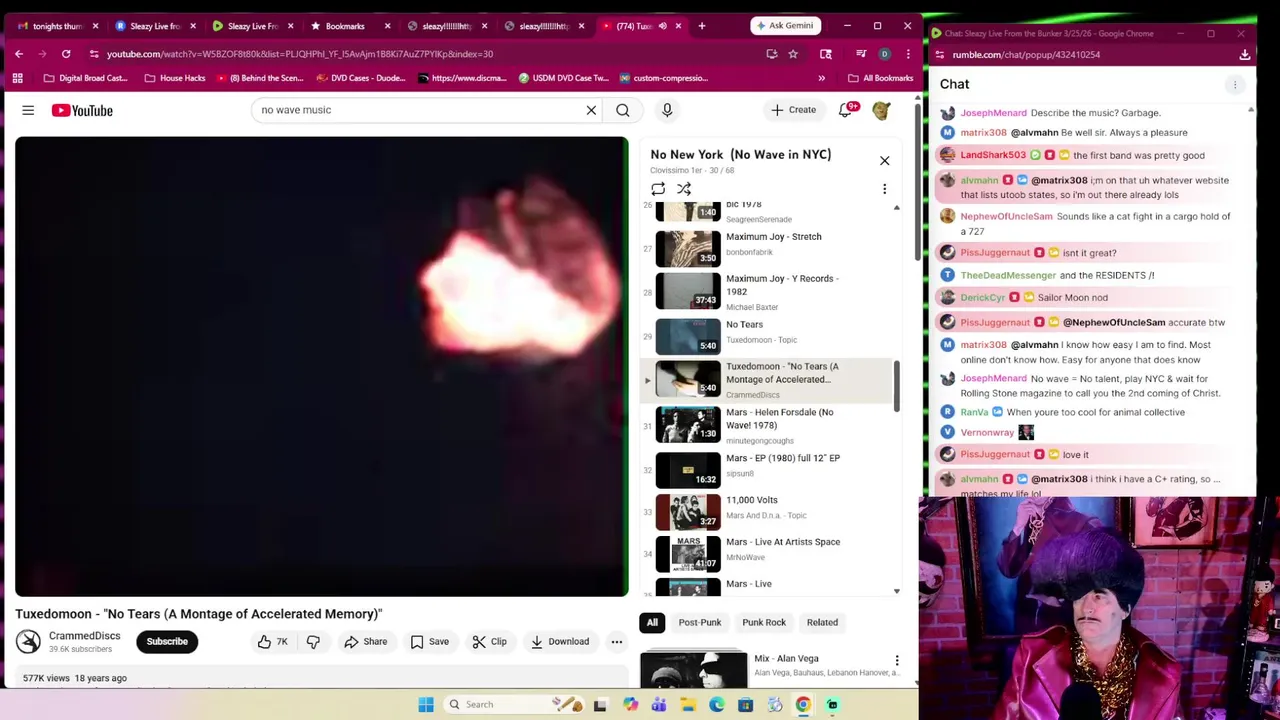This screenshot has width=1280, height=720.
Task: Play Maximum Joy - Stretch playlist item
Action: click(765, 248)
